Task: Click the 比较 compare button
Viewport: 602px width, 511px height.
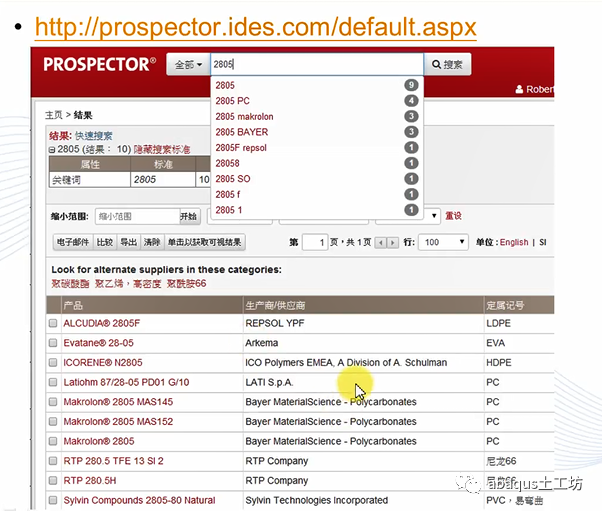Action: 104,242
